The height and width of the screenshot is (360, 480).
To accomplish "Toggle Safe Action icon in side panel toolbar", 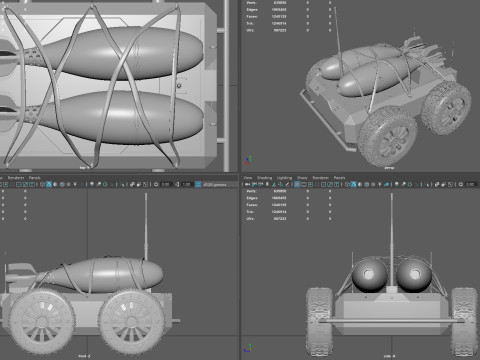I will click(330, 184).
